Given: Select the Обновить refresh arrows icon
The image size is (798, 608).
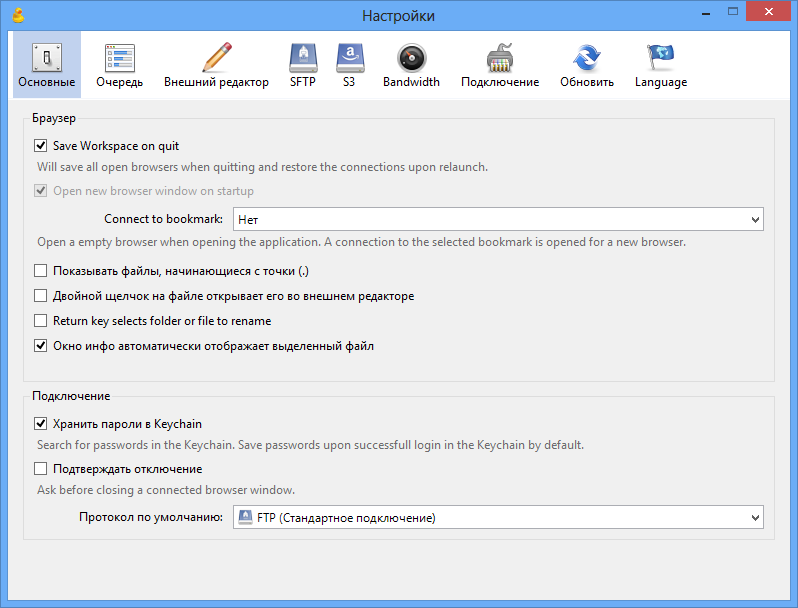Looking at the screenshot, I should (587, 57).
